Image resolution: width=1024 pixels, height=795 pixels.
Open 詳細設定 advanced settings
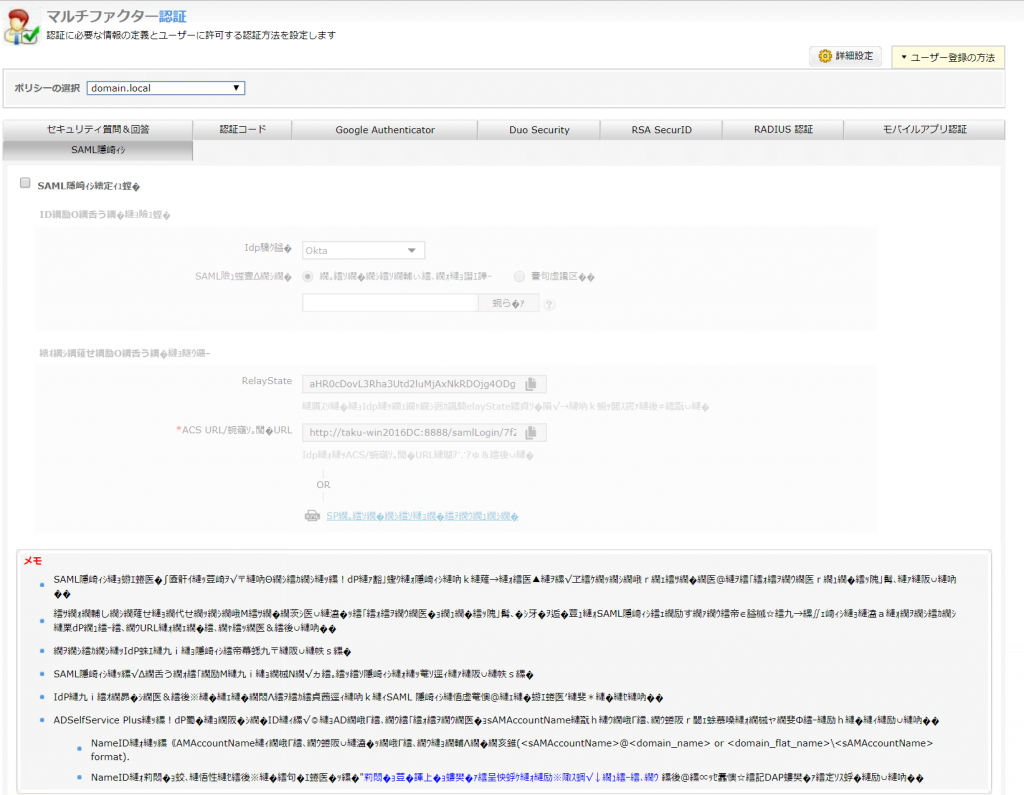point(846,56)
